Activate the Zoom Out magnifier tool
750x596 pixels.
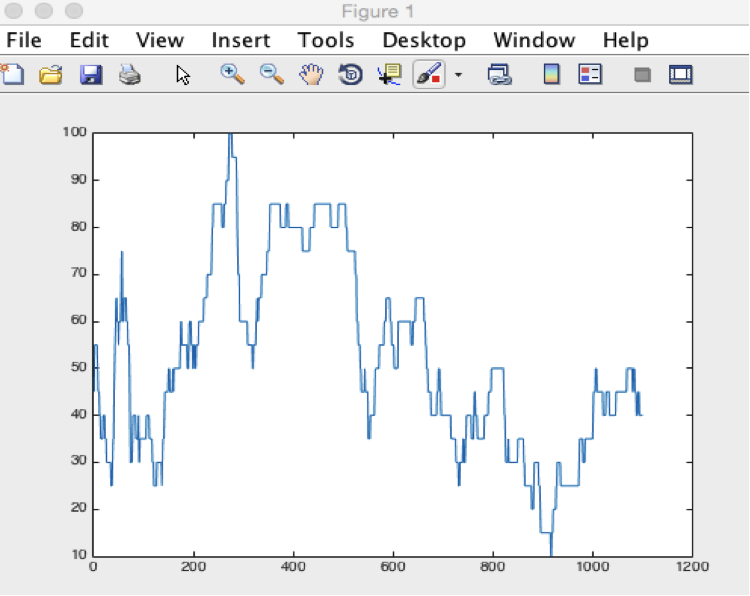coord(272,74)
